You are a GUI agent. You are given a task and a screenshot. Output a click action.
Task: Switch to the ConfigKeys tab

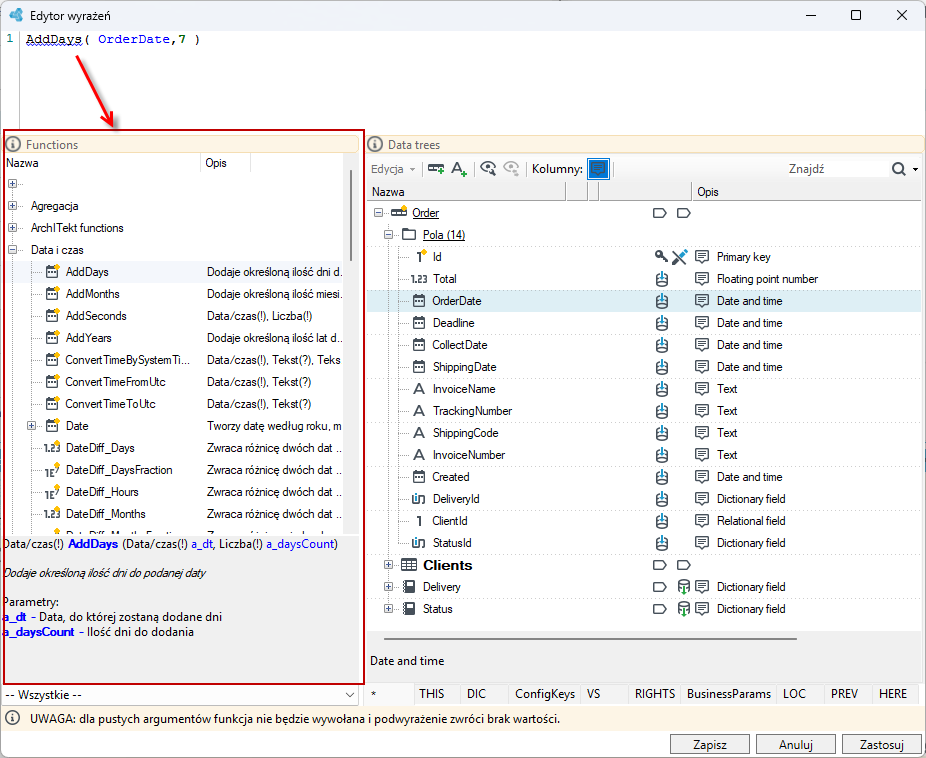(544, 694)
